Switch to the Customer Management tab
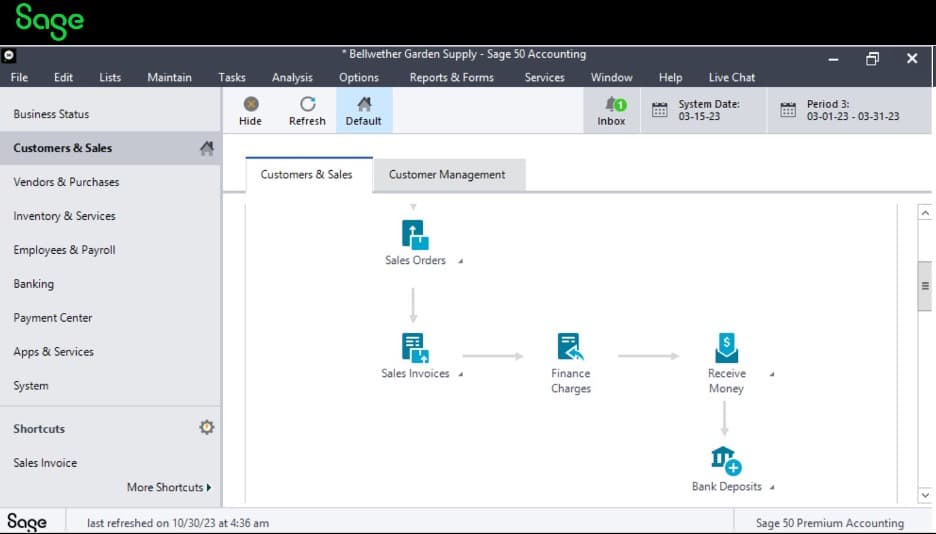Screen dimensions: 936x534 447,175
